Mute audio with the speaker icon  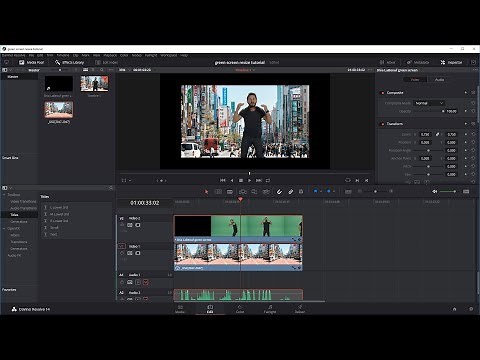point(434,191)
